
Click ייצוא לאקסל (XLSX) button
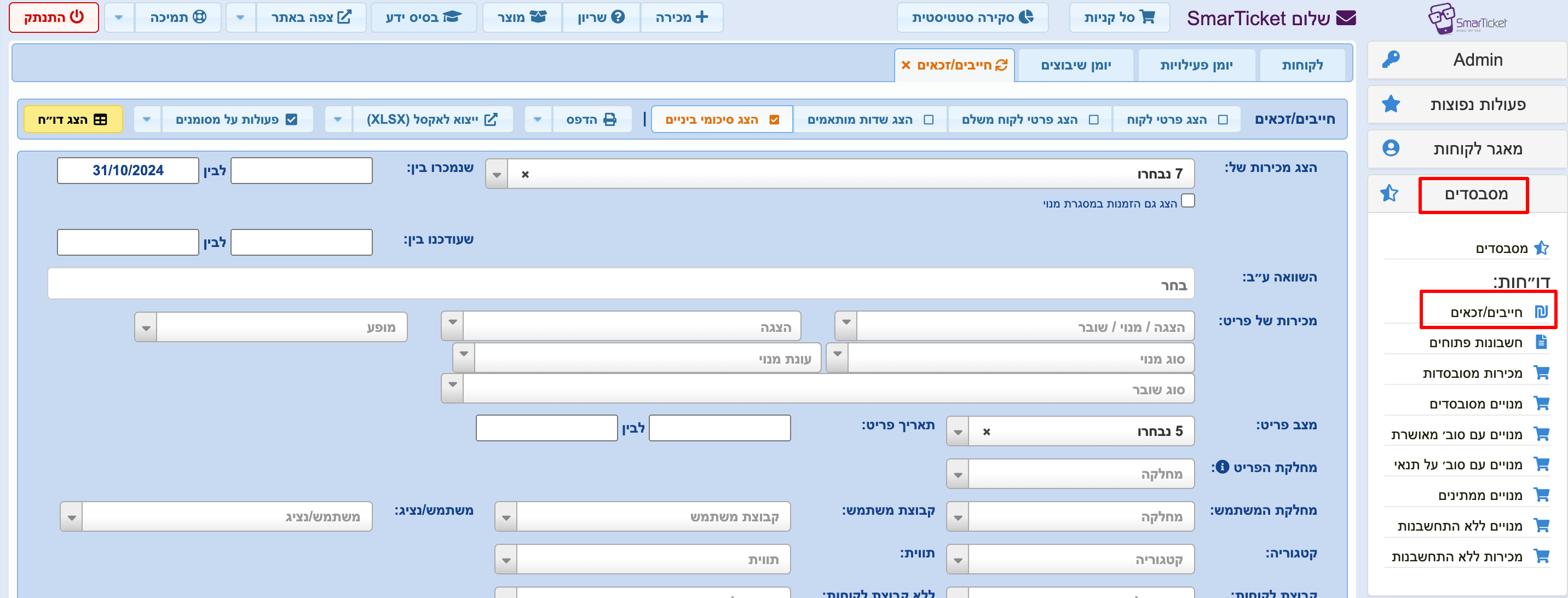click(x=431, y=119)
